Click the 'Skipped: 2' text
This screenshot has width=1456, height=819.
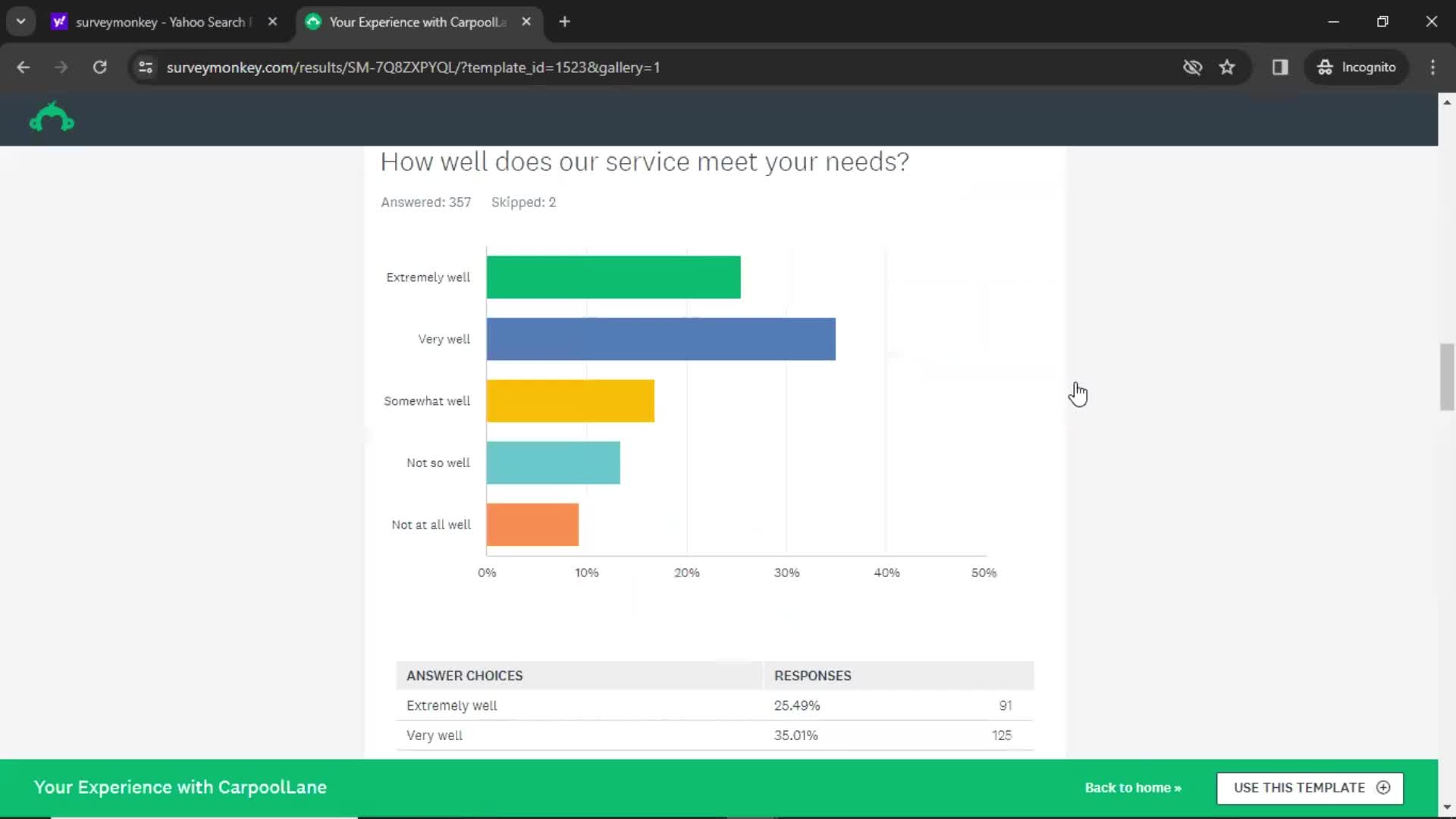point(523,202)
